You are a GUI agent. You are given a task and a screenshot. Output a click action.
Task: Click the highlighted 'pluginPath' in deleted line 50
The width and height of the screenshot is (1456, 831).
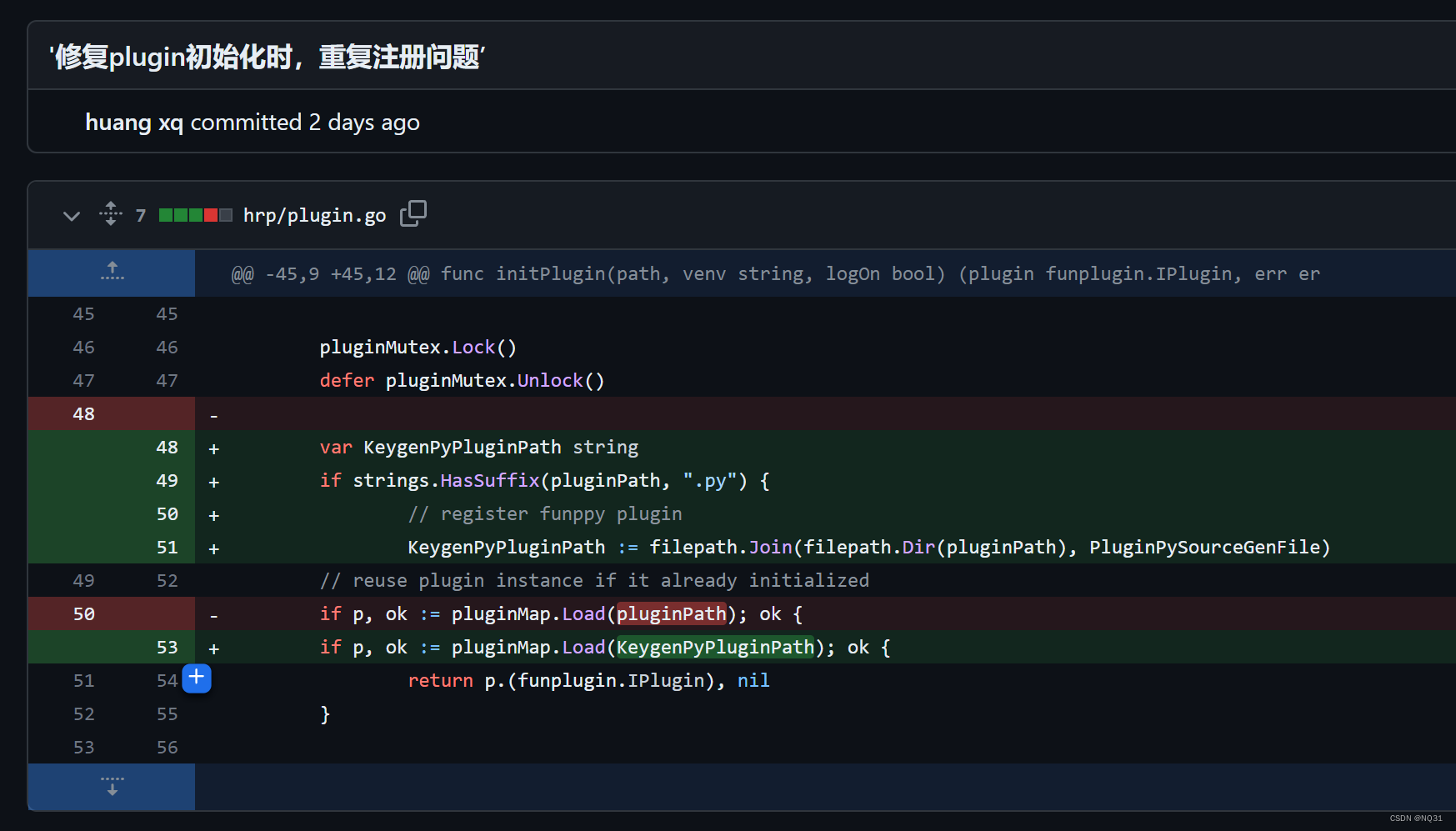[672, 614]
